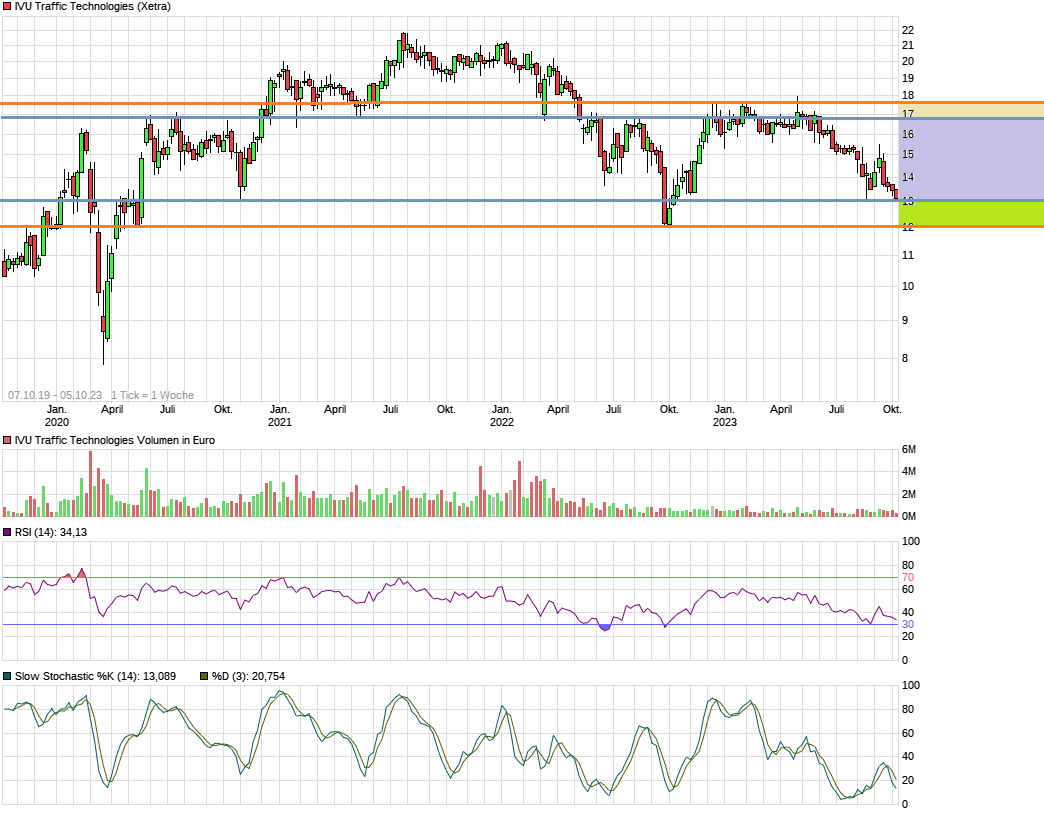Select the 'IVU Traffic Technologies Volumen in Euro' label
The width and height of the screenshot is (1044, 814).
tap(115, 441)
